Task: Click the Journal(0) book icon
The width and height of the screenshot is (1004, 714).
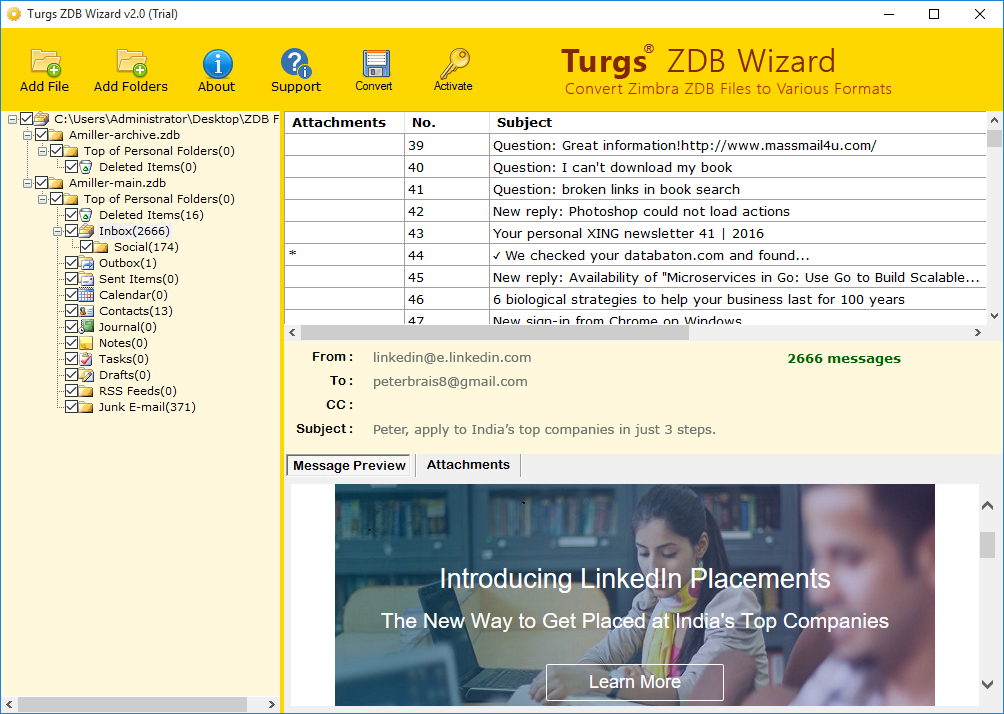Action: (86, 327)
